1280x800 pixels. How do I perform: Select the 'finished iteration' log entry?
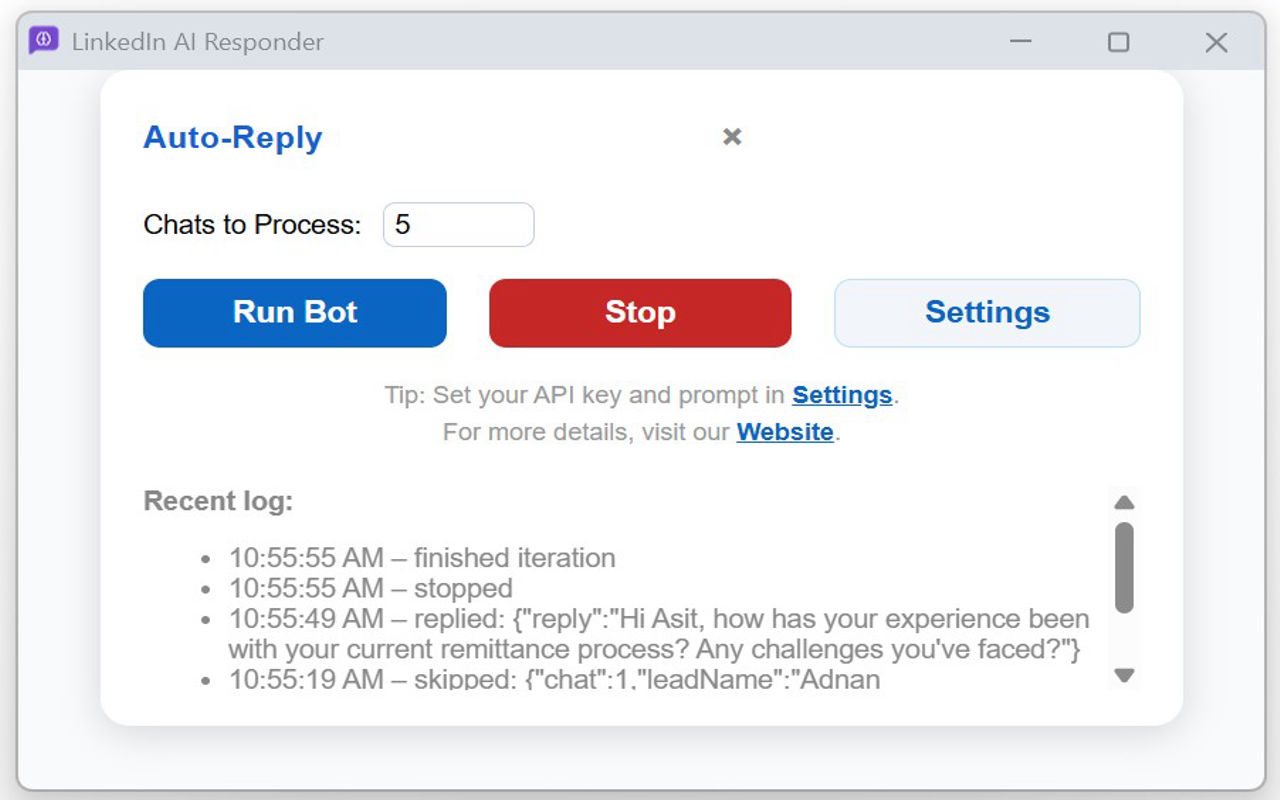click(x=422, y=558)
